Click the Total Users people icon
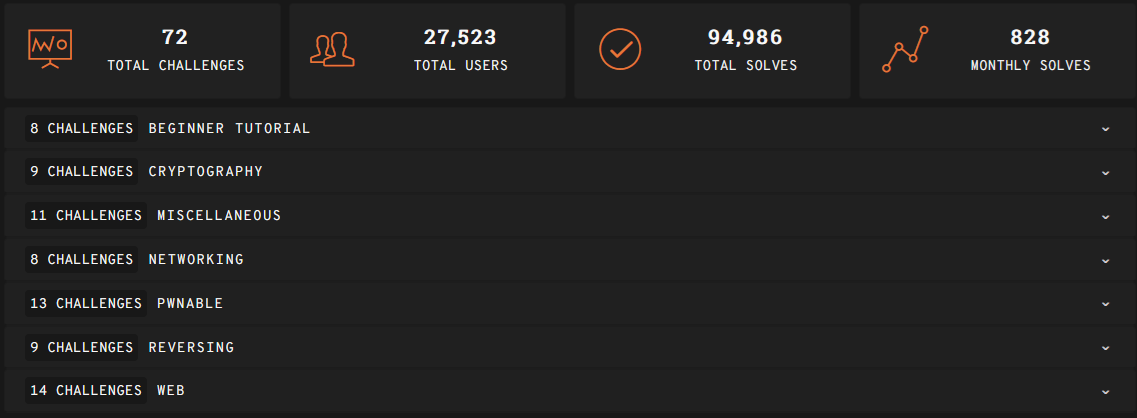 (x=332, y=49)
